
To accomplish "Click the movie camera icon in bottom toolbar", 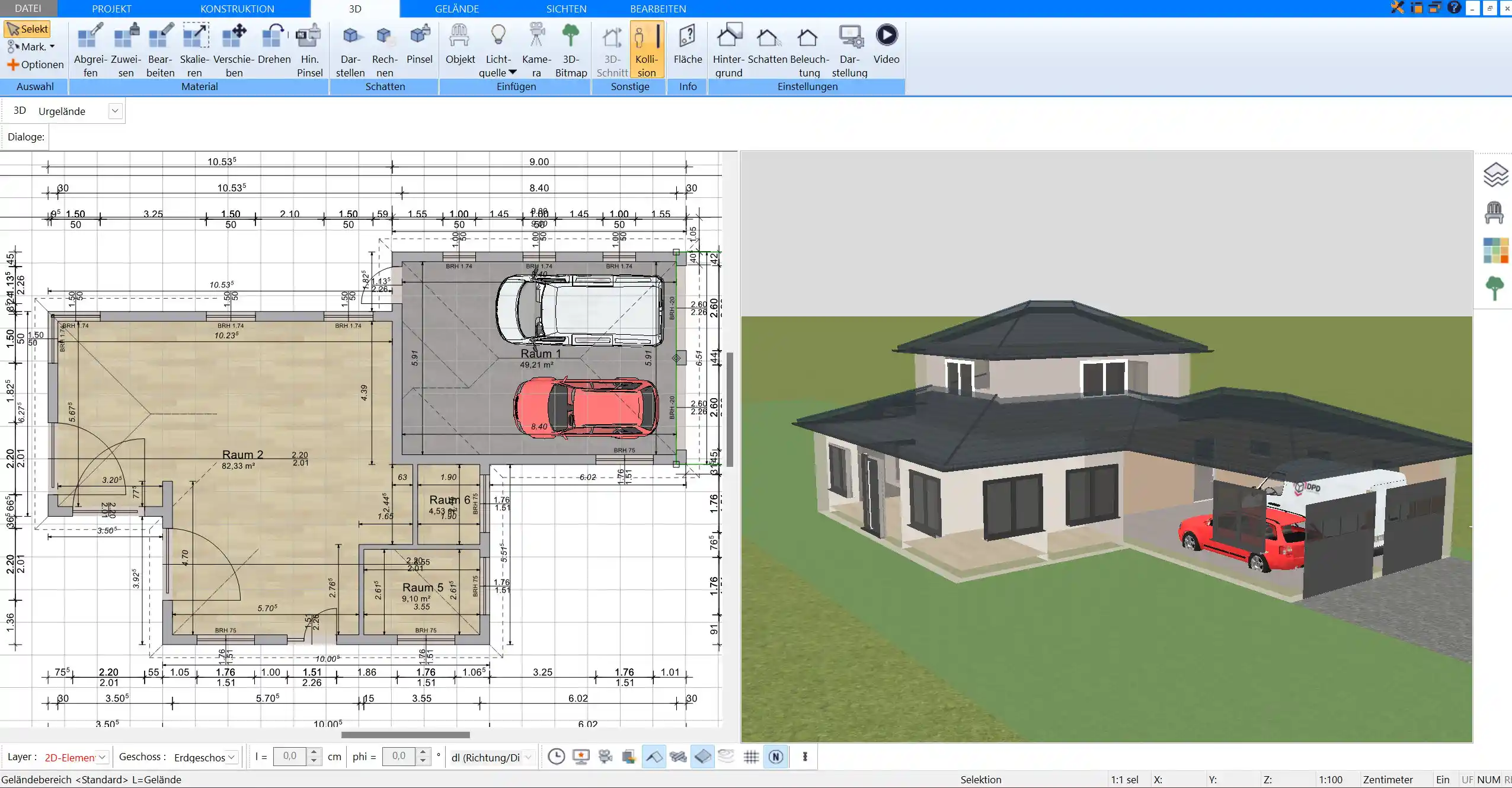I will pos(605,757).
